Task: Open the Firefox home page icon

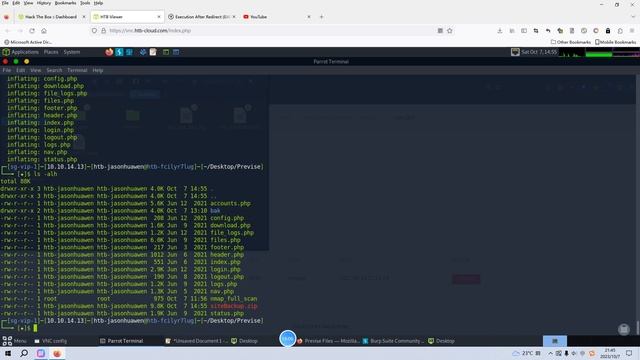Action: [x=44, y=31]
